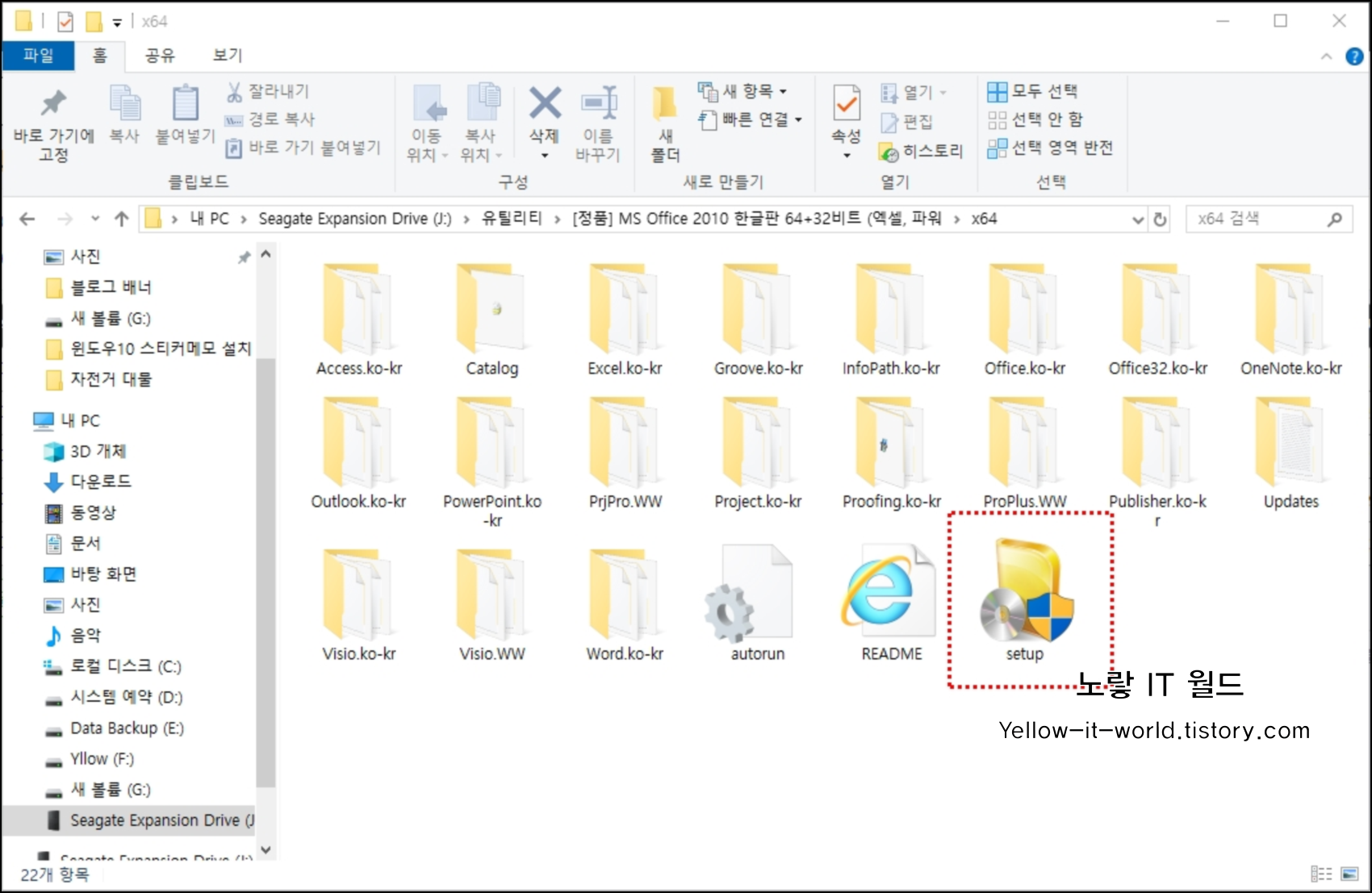The image size is (1372, 893).
Task: Click the Properties quick access toolbar icon
Action: click(66, 22)
